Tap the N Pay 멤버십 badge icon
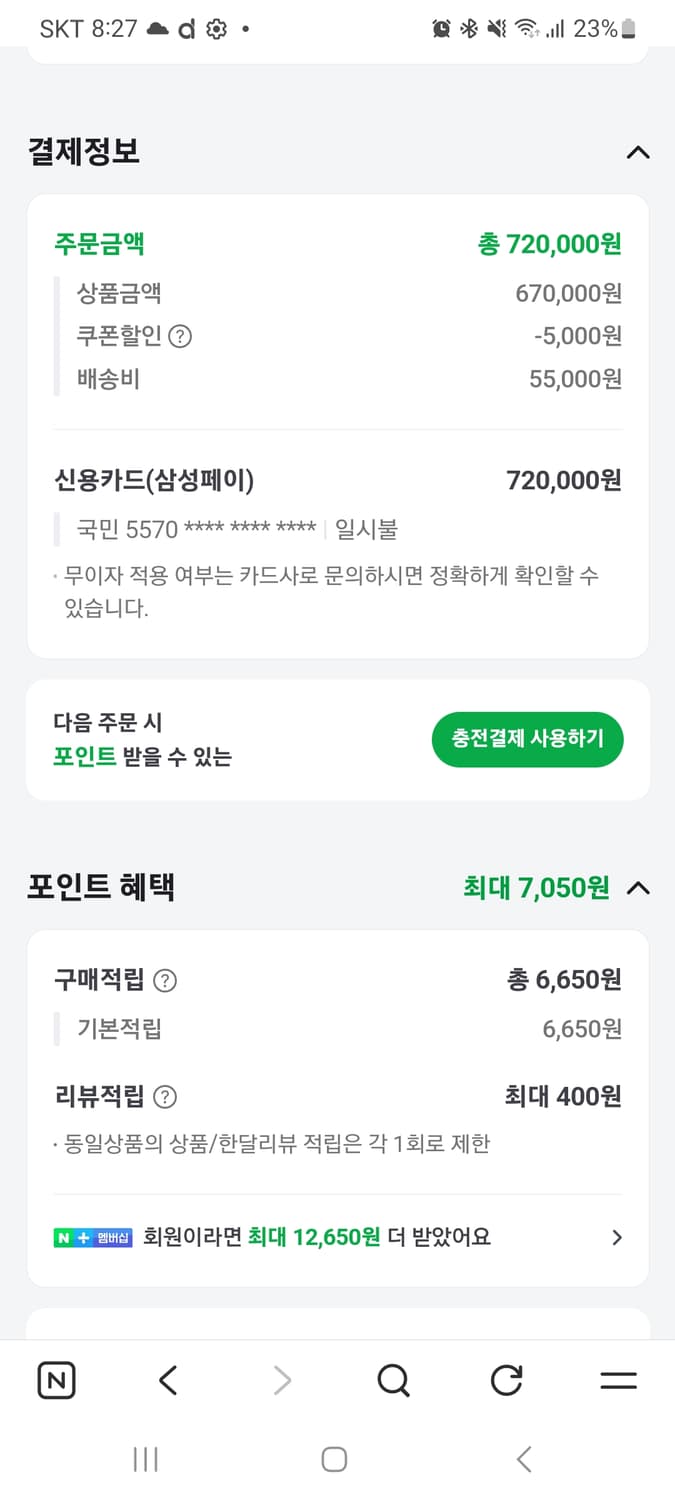Viewport: 675px width, 1500px height. click(x=93, y=1238)
